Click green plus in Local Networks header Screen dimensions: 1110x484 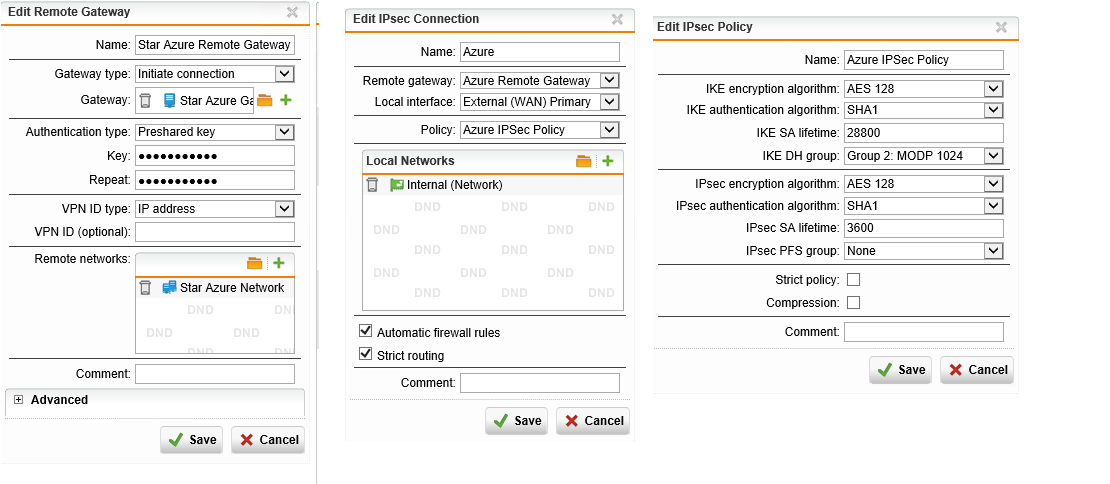(x=608, y=161)
